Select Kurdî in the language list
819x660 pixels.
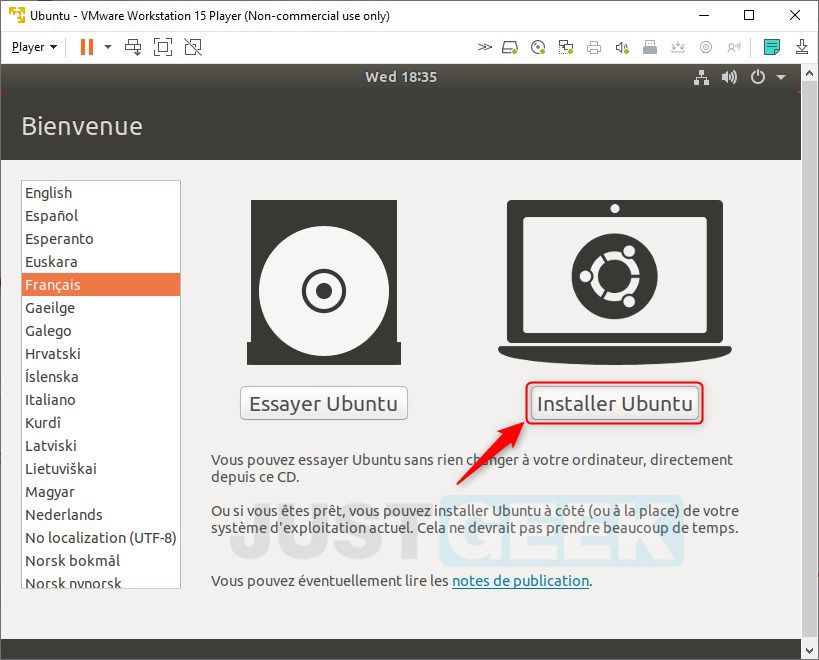tap(101, 422)
